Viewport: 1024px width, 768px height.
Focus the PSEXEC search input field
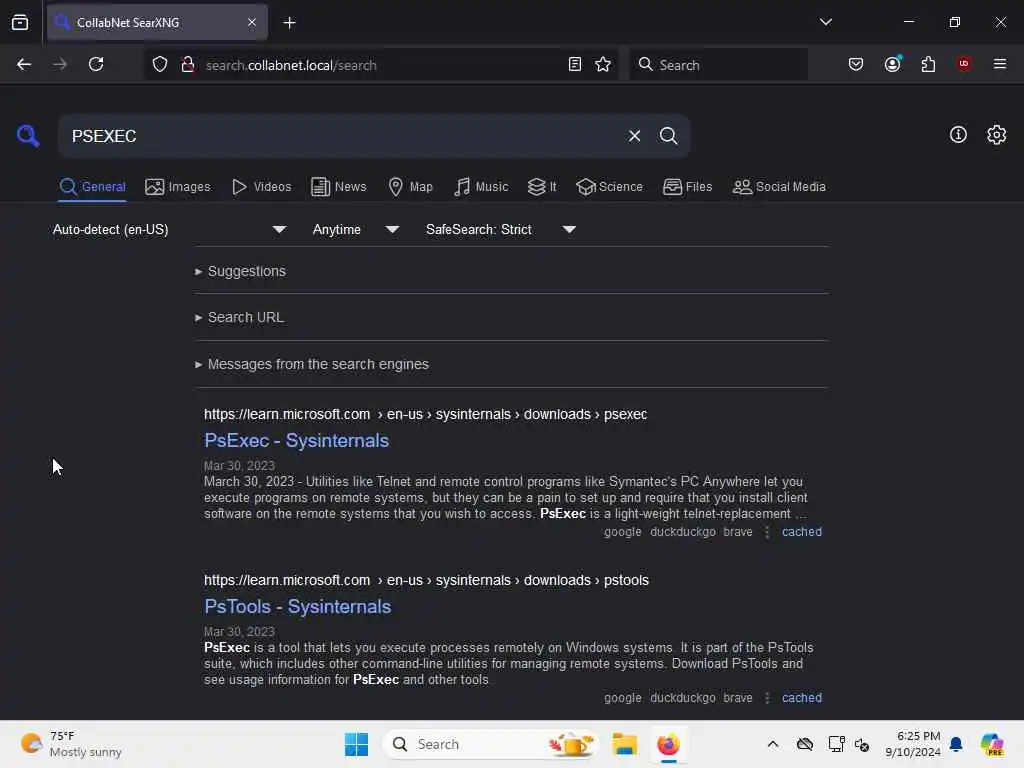pyautogui.click(x=340, y=136)
